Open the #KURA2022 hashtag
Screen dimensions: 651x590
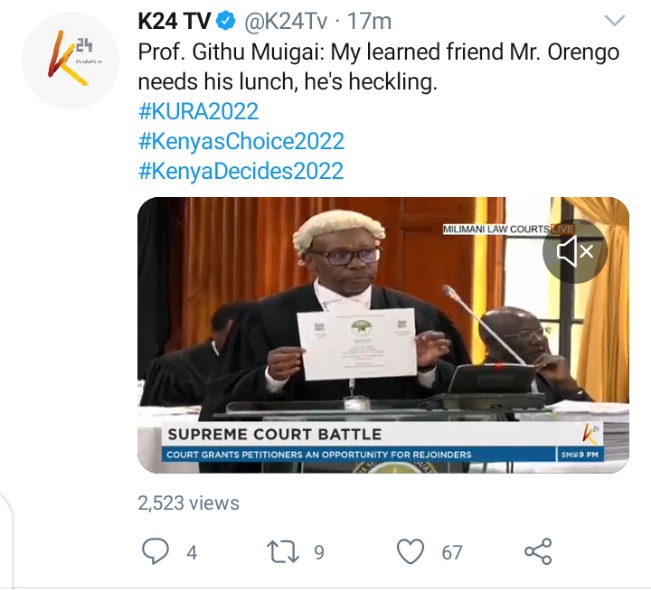pos(198,111)
